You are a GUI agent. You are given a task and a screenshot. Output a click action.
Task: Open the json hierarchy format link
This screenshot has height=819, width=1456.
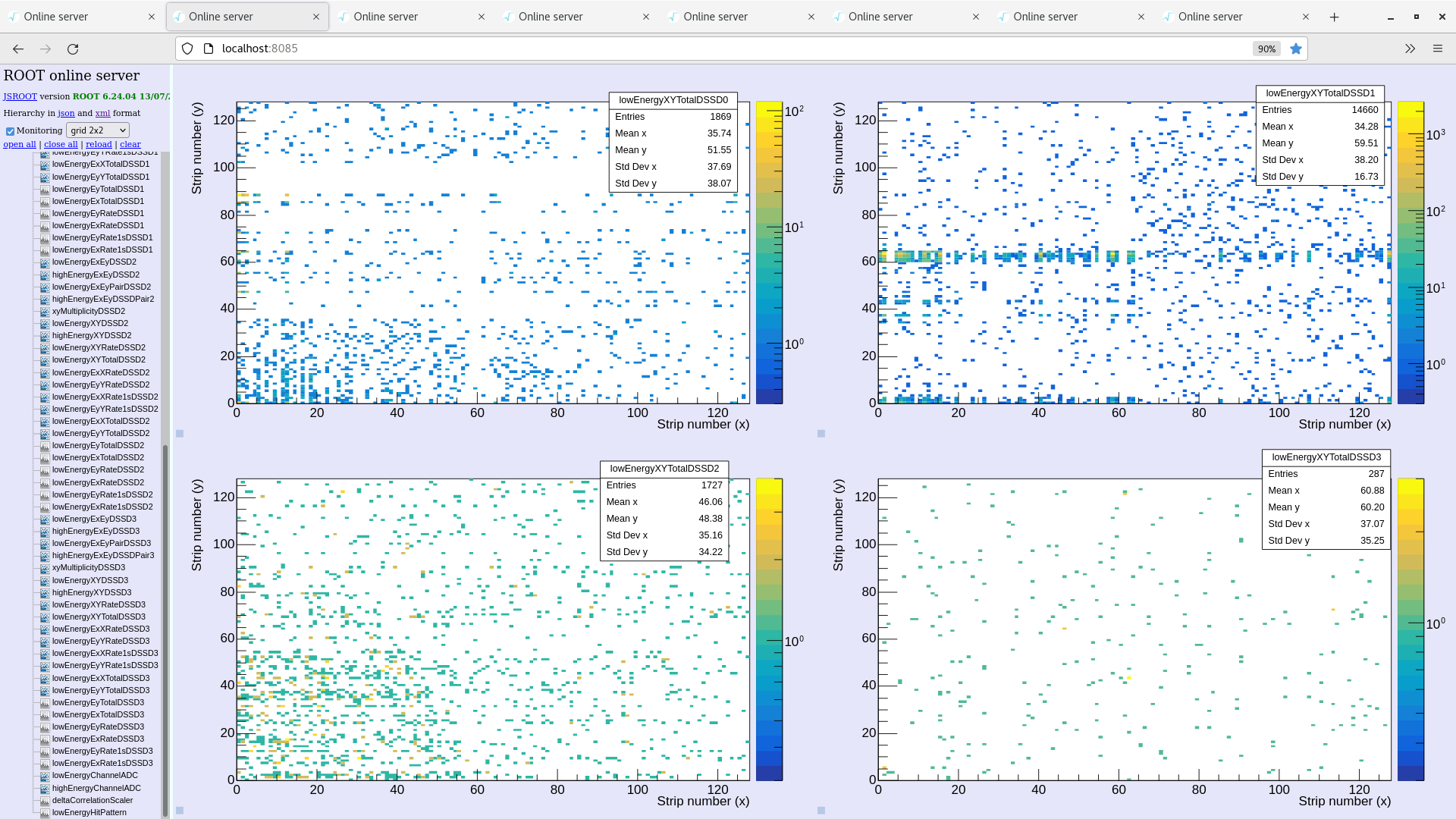pos(66,113)
